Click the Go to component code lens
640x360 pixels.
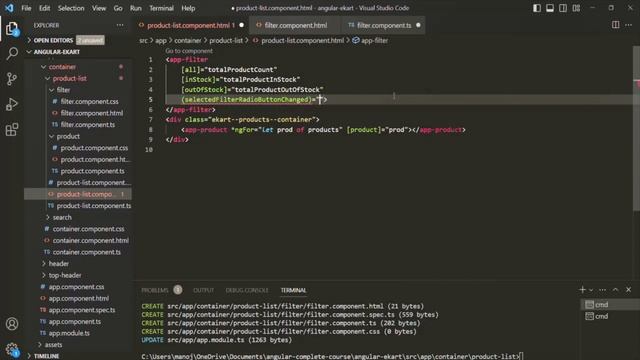189,51
